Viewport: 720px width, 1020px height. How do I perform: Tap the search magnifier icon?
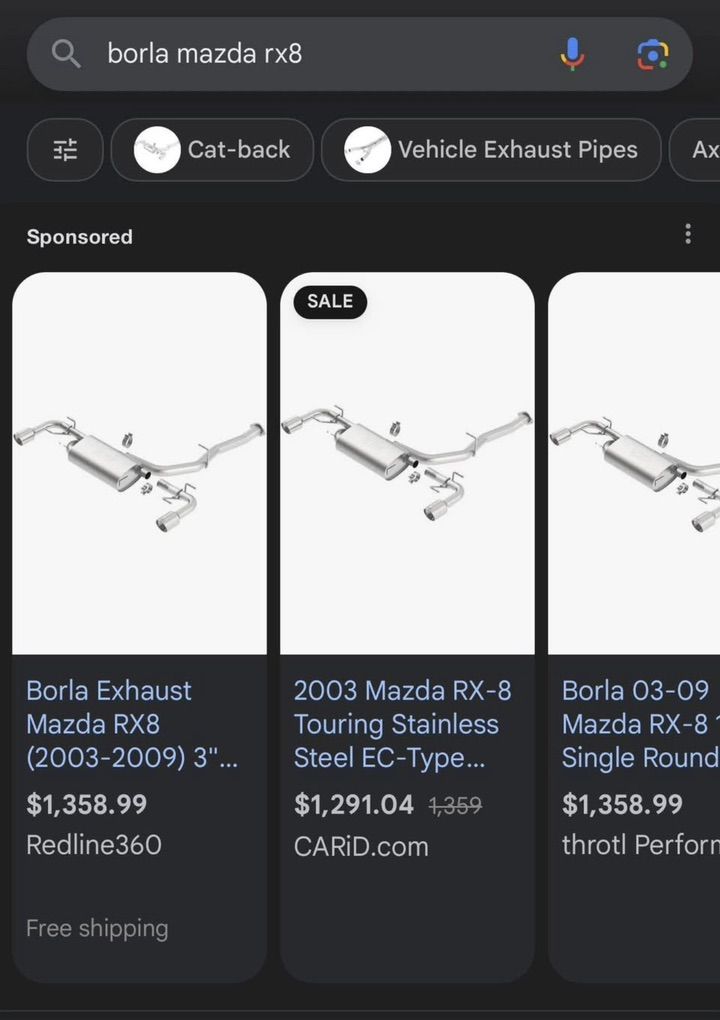click(x=66, y=54)
